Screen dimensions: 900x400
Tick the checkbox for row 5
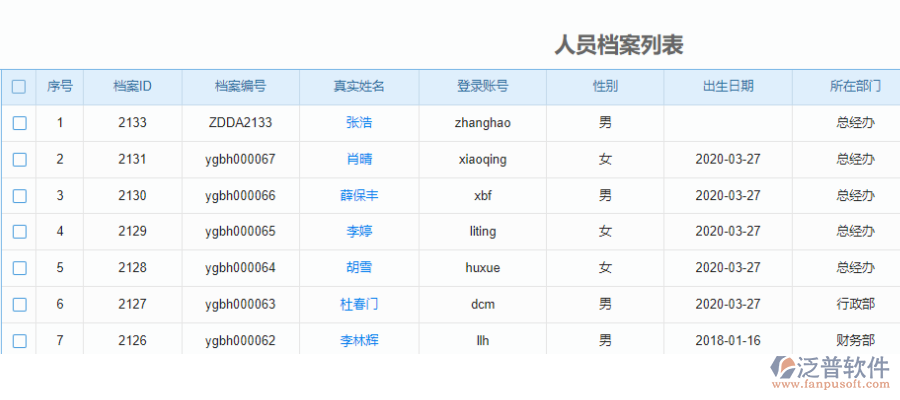(x=19, y=268)
